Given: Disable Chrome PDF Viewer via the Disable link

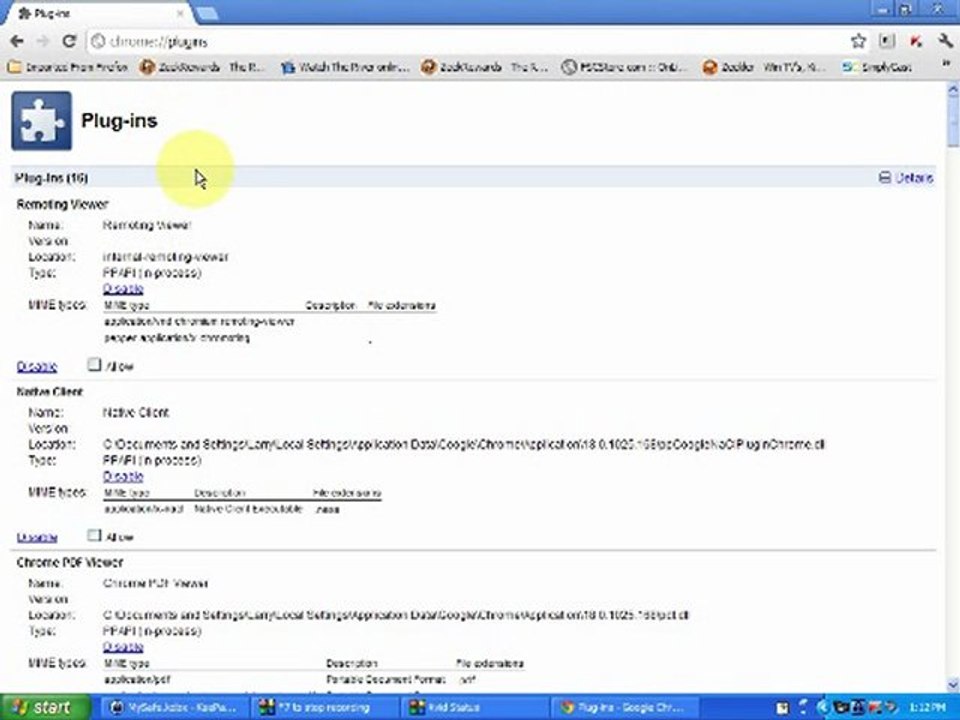Looking at the screenshot, I should [123, 647].
